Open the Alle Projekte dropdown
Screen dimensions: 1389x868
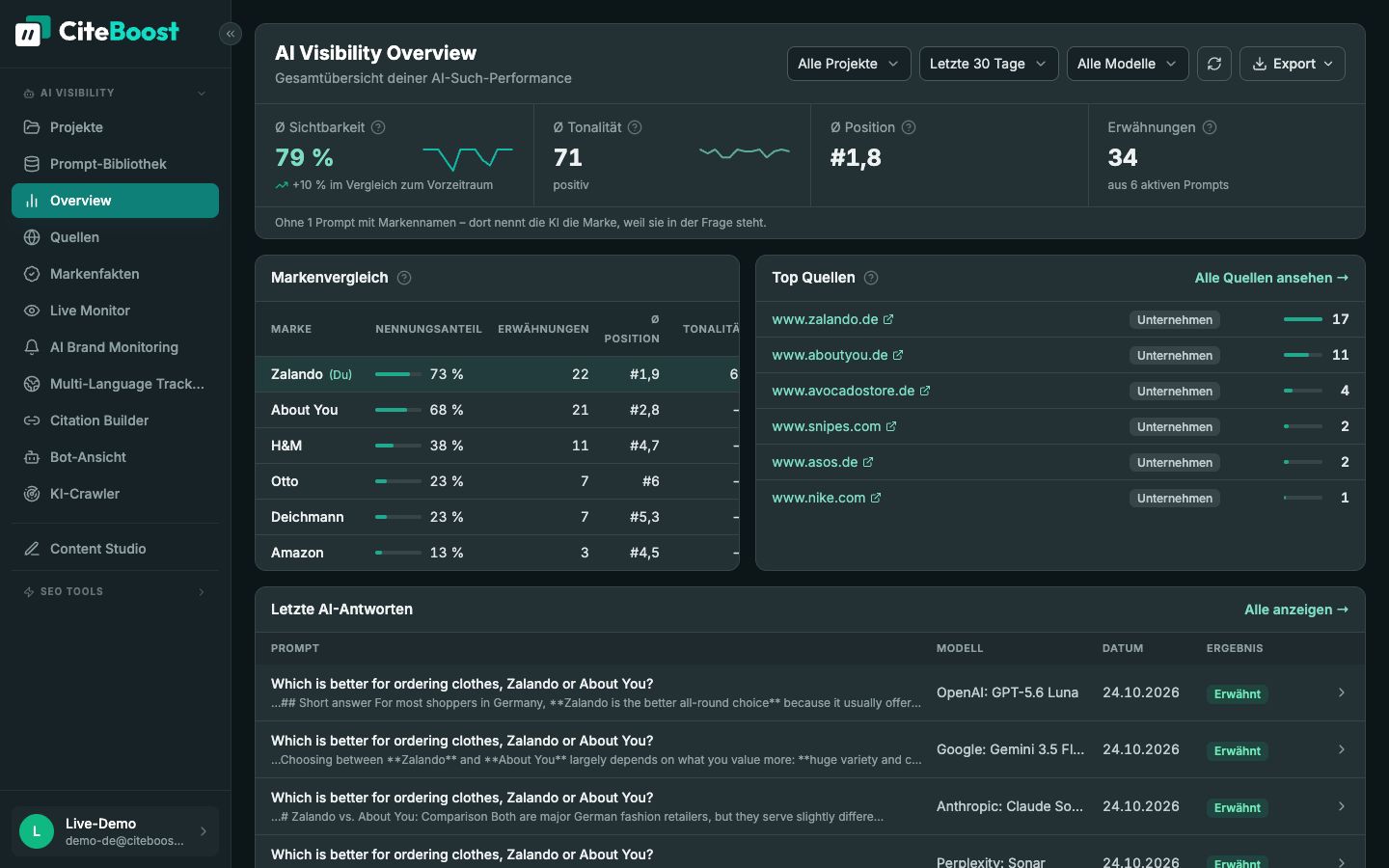pyautogui.click(x=849, y=64)
